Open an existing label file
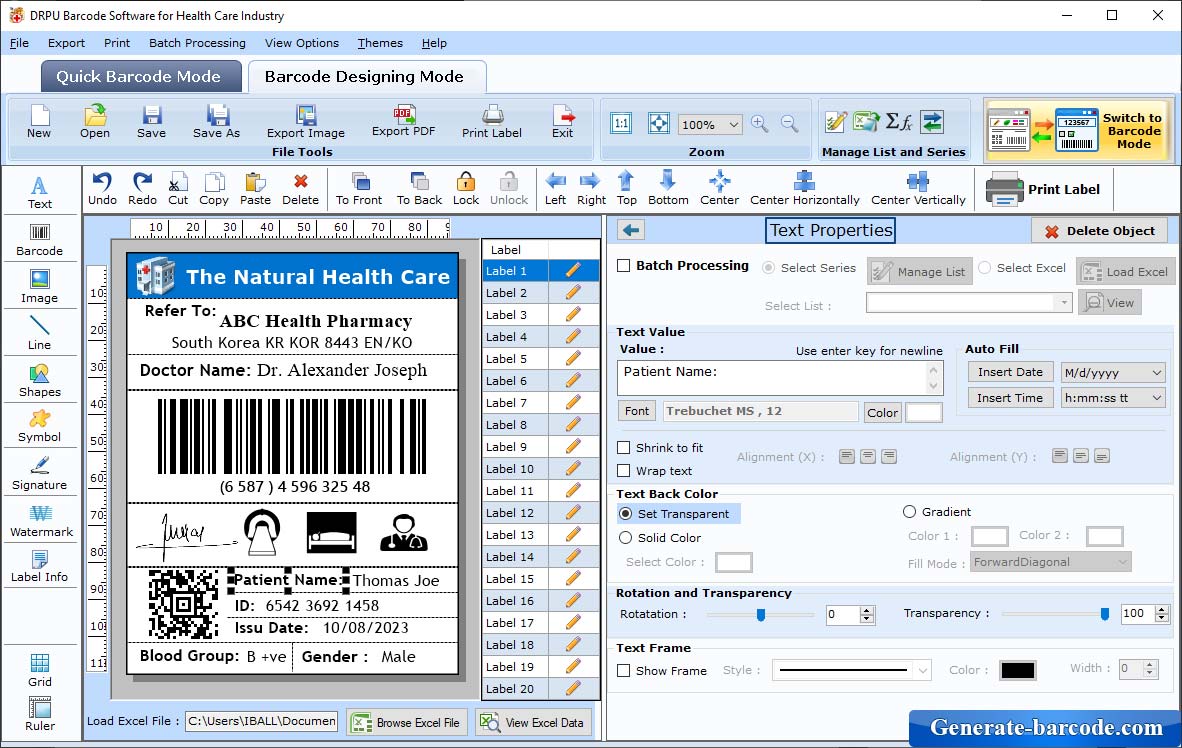Image resolution: width=1182 pixels, height=748 pixels. pos(95,121)
